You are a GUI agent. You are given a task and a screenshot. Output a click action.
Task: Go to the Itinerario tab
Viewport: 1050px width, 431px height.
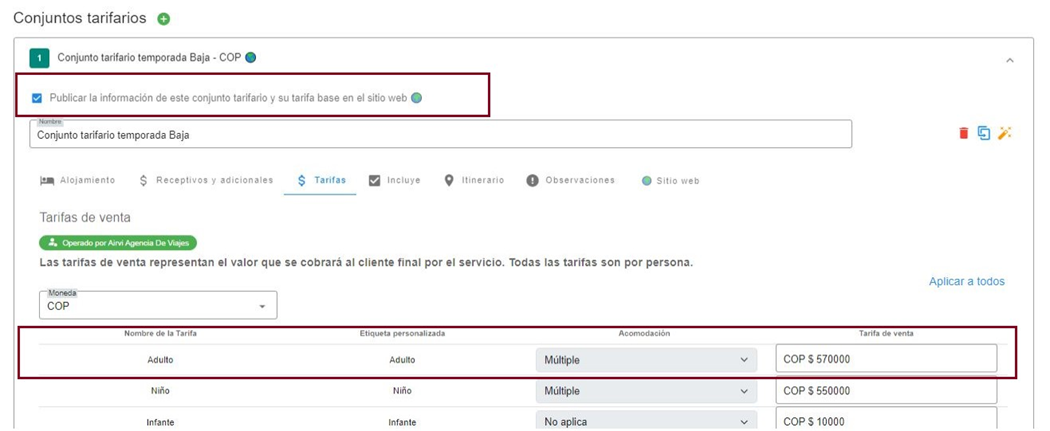473,181
